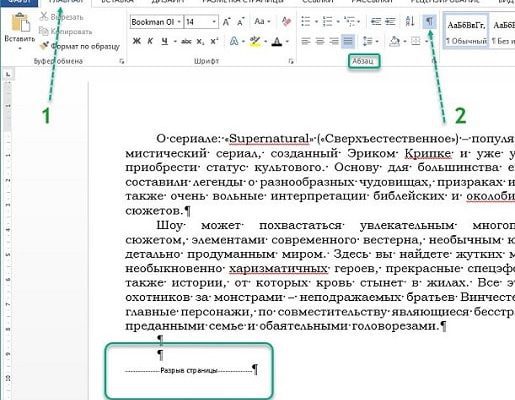This screenshot has width=515, height=400.
Task: Toggle italic (К) formatting
Action: pos(150,41)
